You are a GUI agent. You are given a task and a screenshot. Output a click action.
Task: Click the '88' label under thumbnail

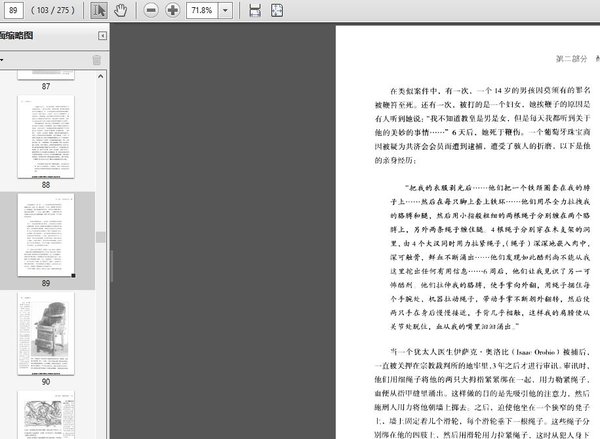click(x=46, y=185)
